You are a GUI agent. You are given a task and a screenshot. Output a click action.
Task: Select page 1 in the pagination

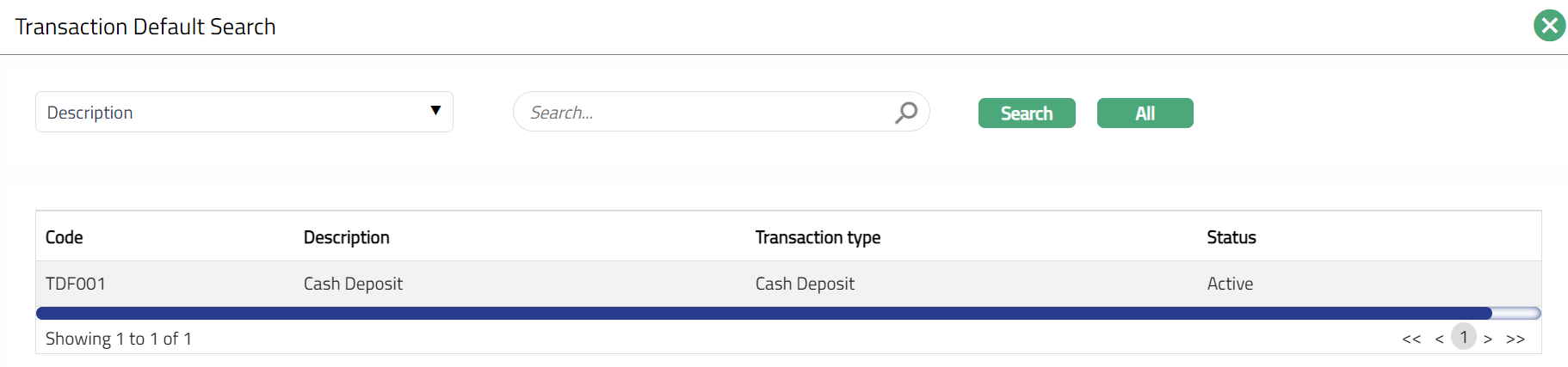click(1464, 337)
